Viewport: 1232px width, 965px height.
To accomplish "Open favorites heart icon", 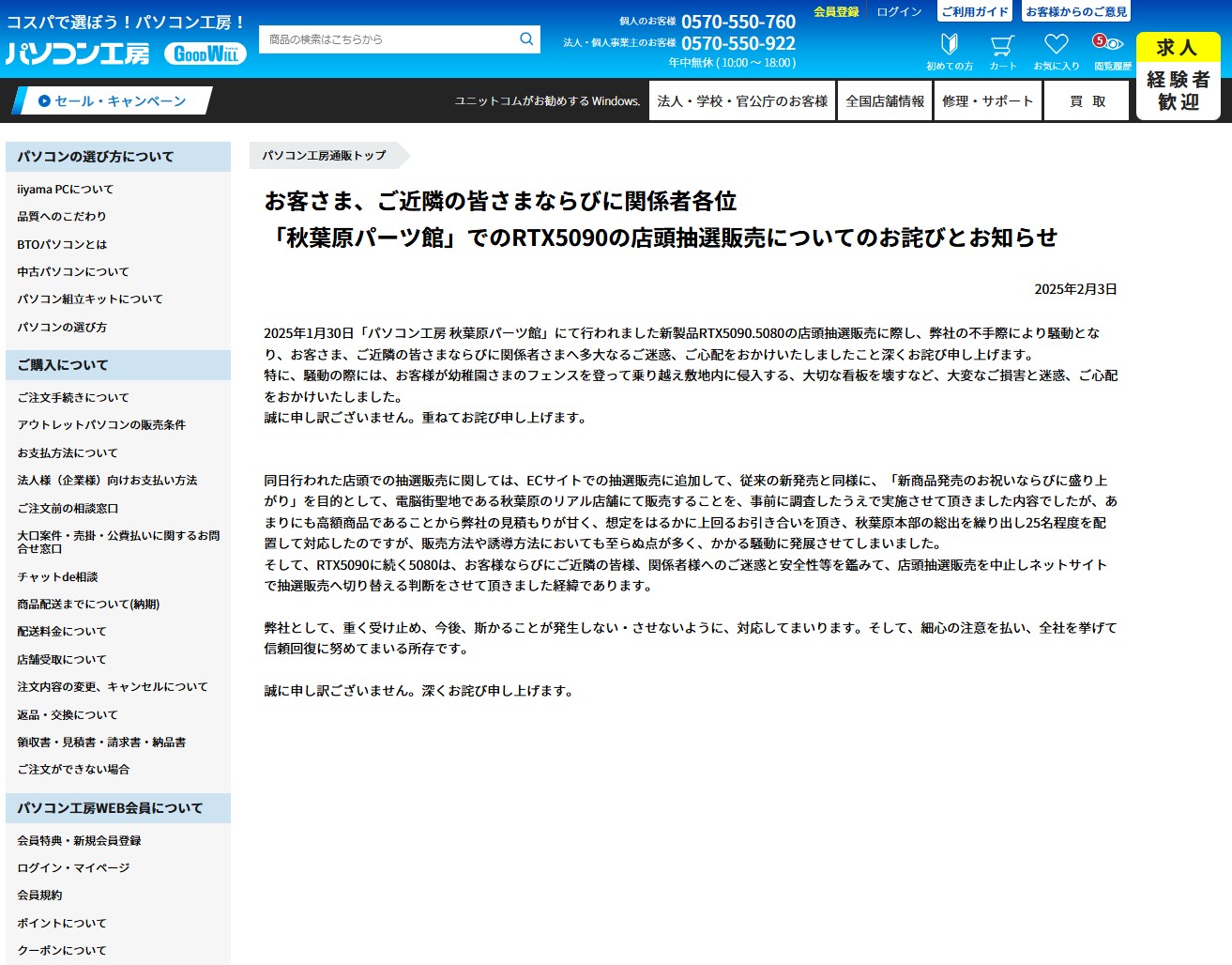I will pyautogui.click(x=1056, y=46).
